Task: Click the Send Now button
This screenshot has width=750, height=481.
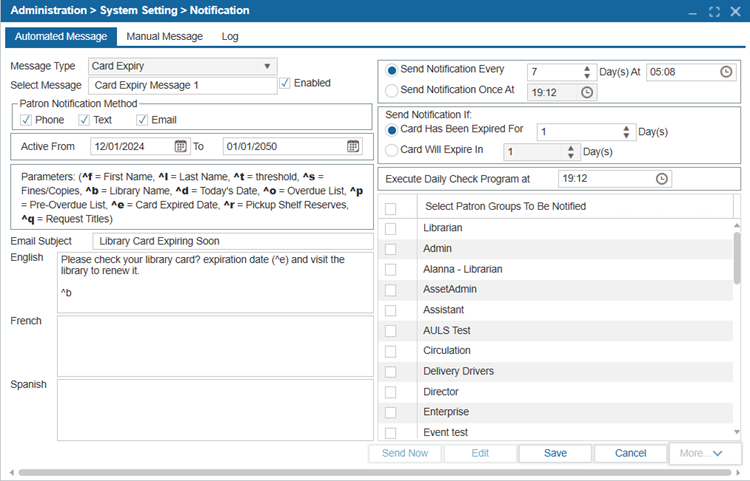Action: point(405,453)
